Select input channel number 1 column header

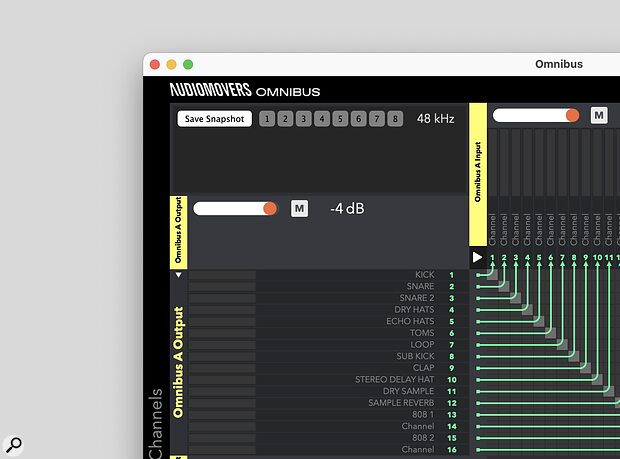(492, 258)
